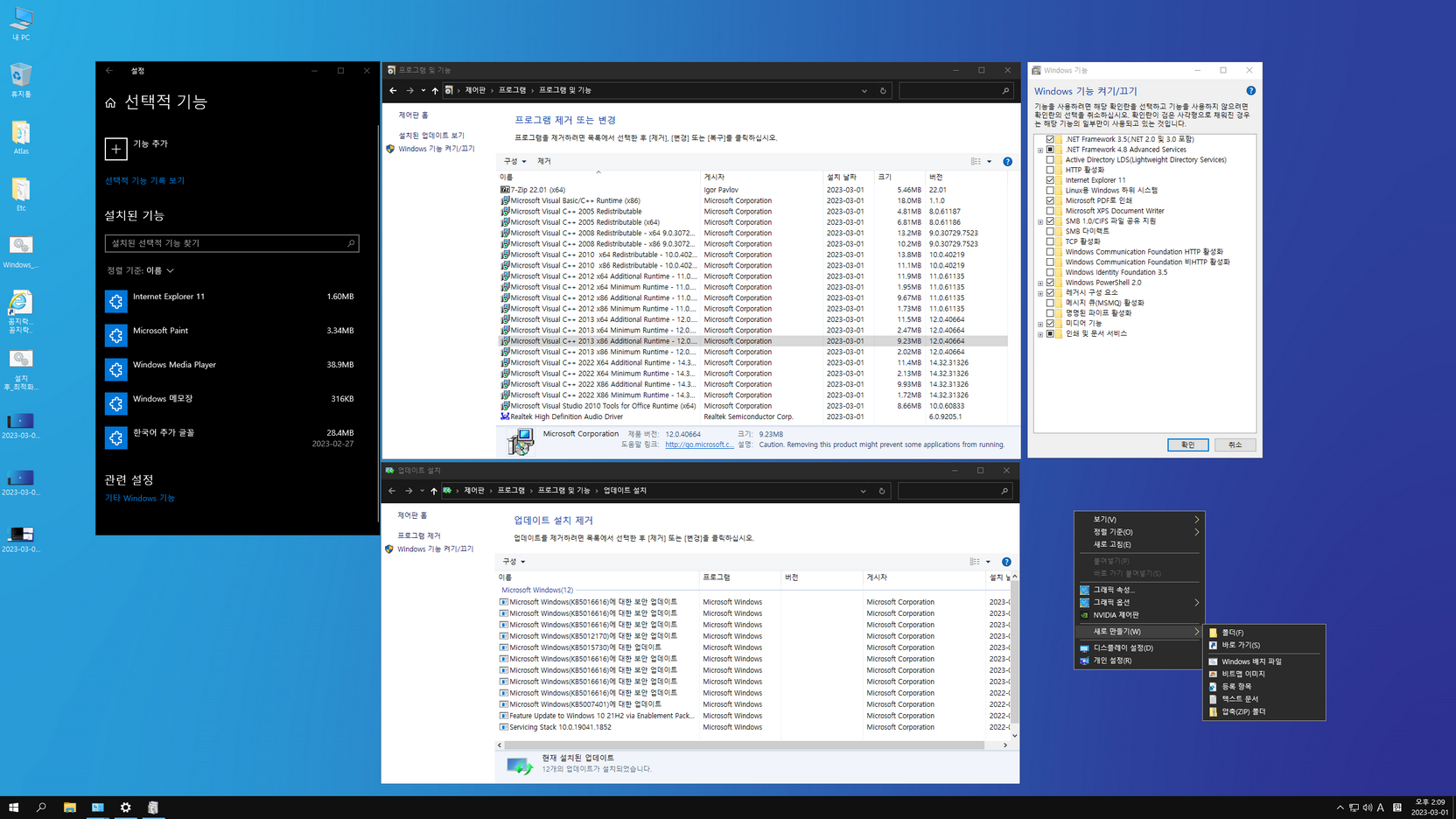Click horizontal scrollbar in 업데이트 설치 list

[744, 745]
